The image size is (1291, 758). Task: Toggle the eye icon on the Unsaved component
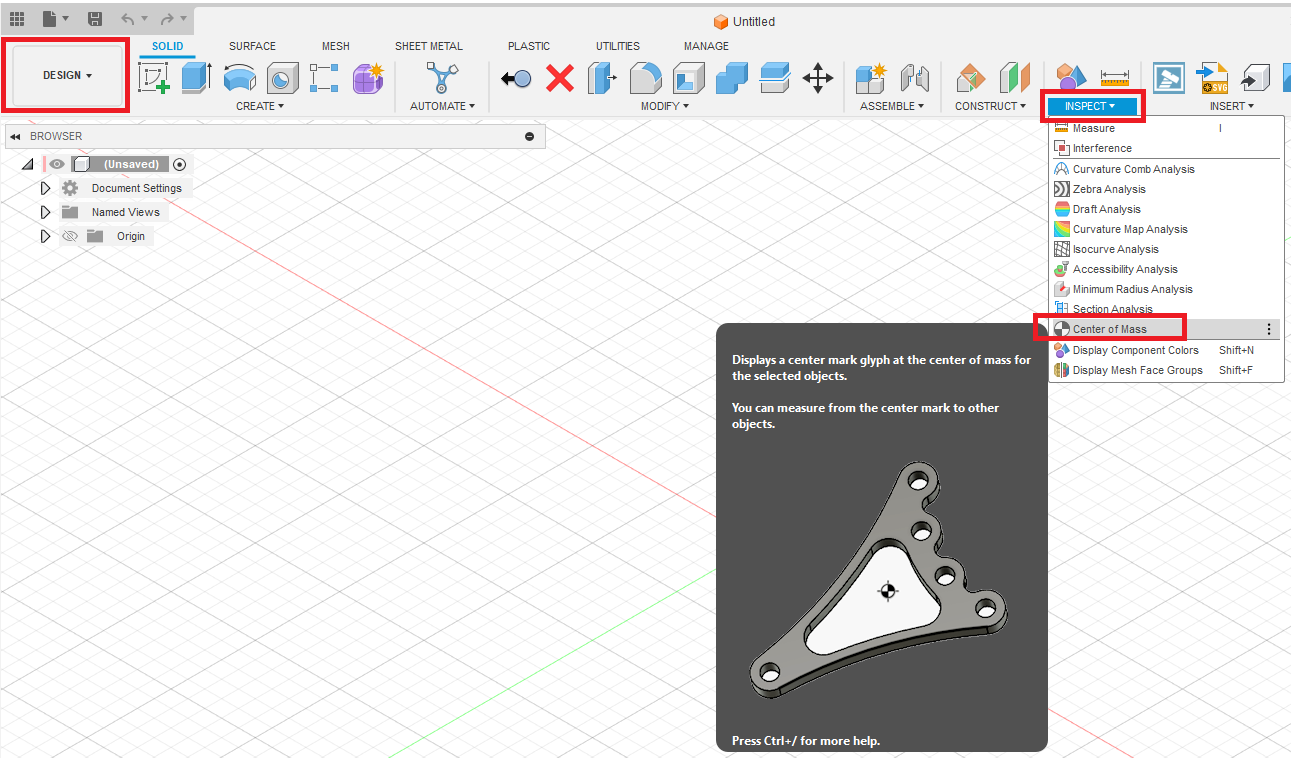[57, 164]
